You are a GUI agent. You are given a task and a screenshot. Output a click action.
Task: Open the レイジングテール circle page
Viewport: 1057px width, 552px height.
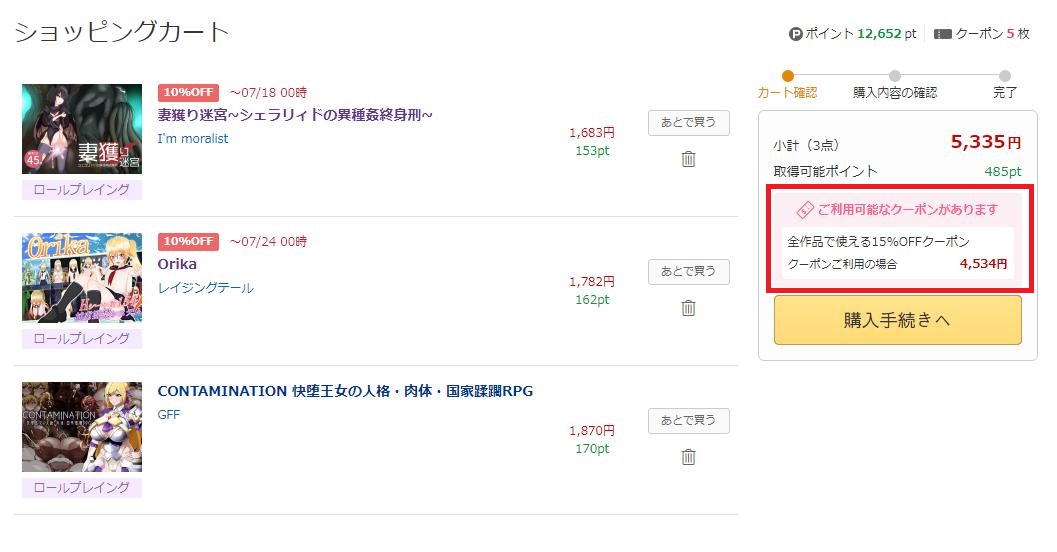click(206, 288)
